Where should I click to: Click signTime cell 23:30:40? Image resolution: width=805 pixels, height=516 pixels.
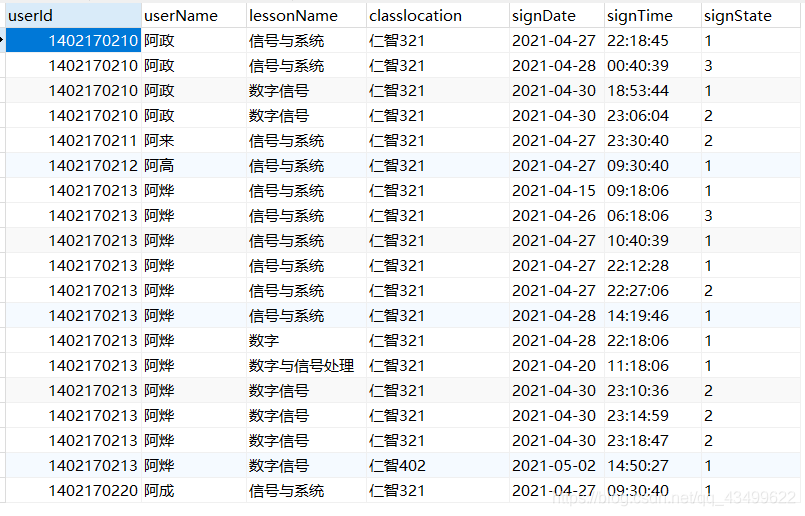click(653, 141)
